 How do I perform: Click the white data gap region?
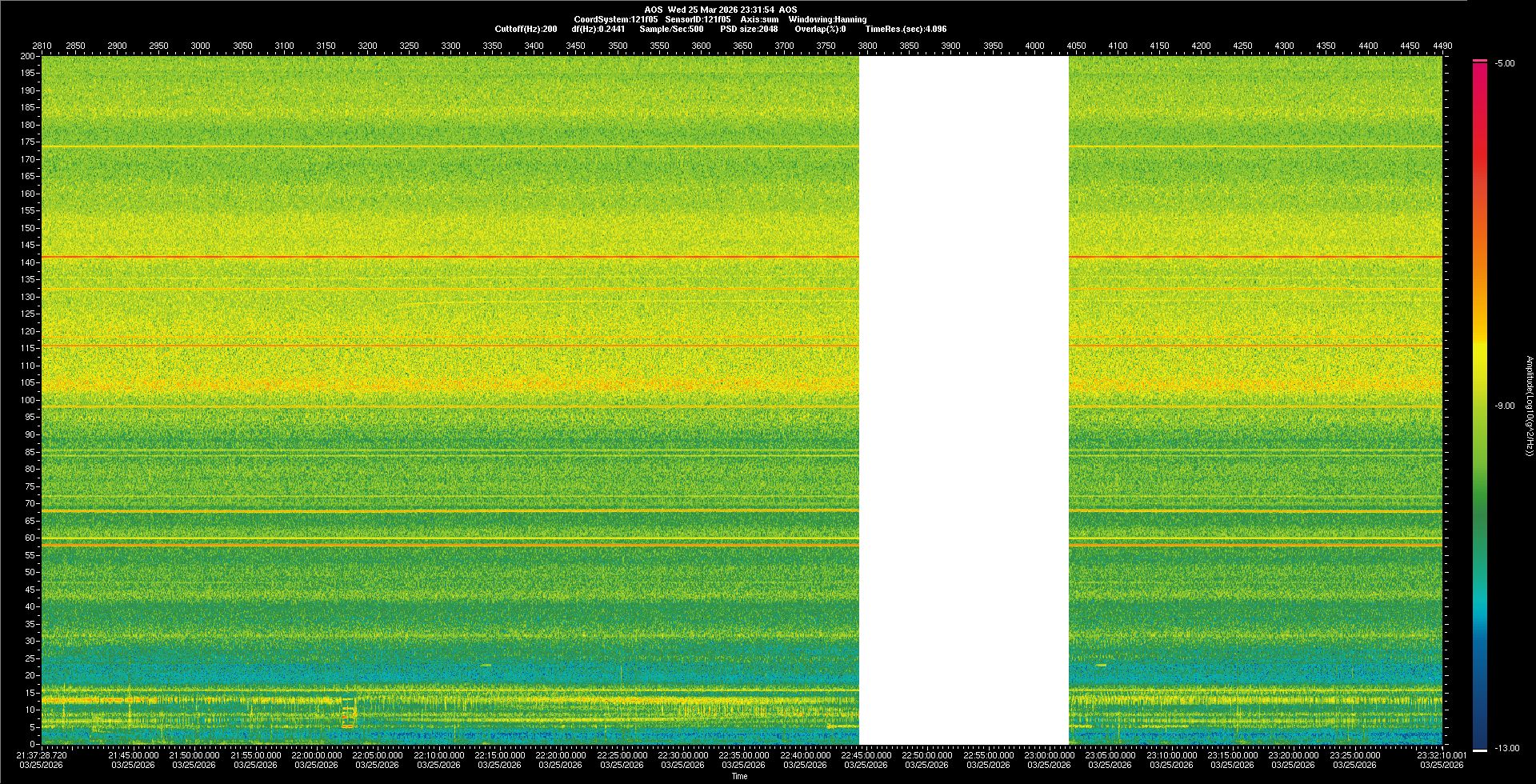963,400
